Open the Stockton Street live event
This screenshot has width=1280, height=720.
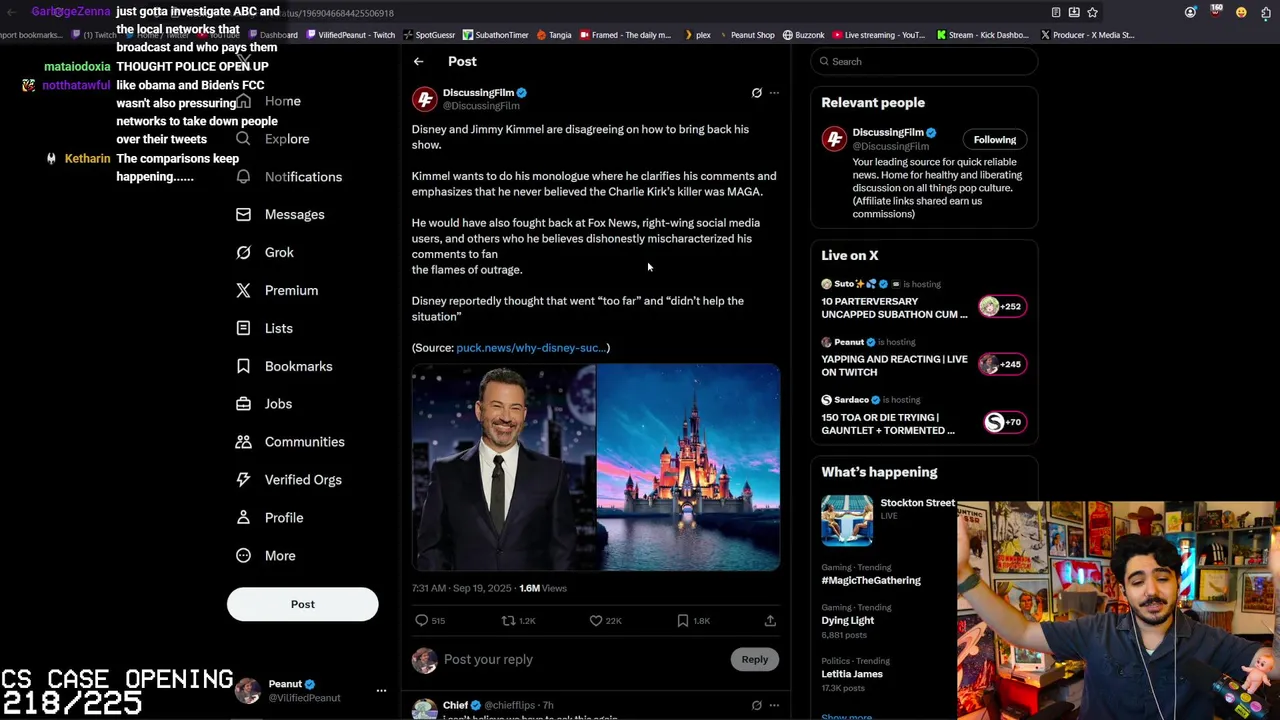point(918,503)
